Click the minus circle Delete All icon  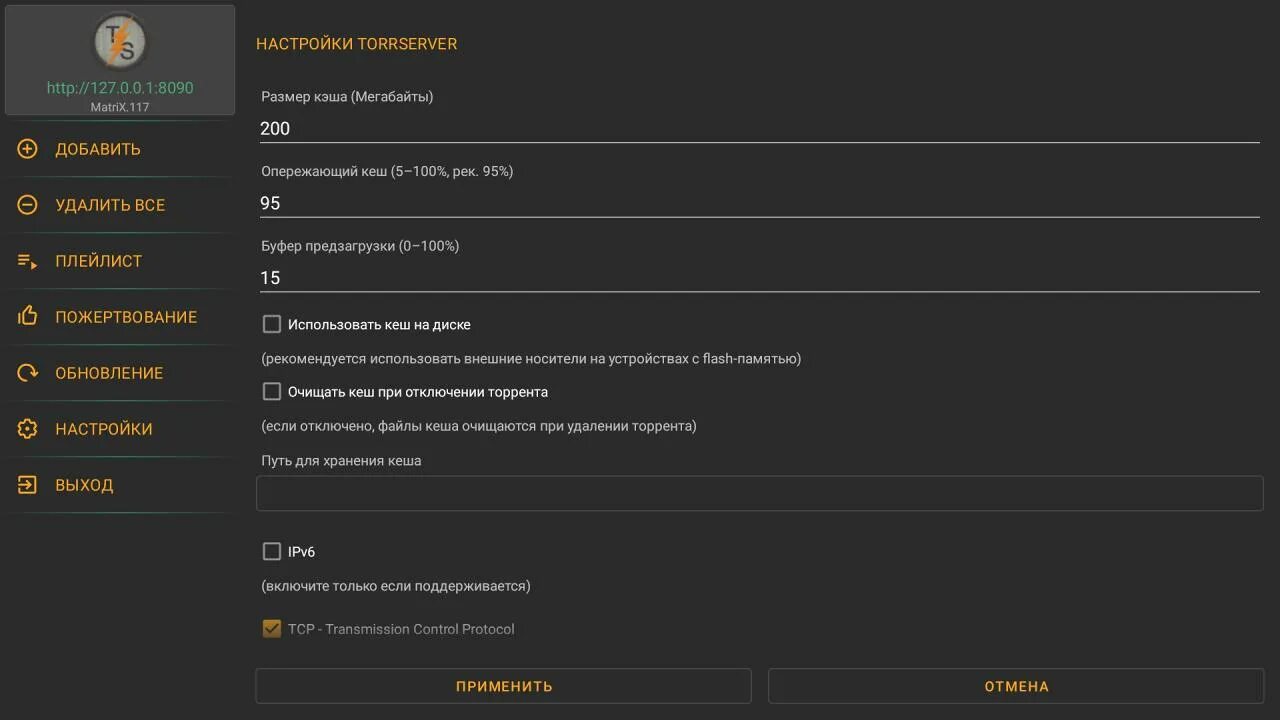pyautogui.click(x=27, y=205)
